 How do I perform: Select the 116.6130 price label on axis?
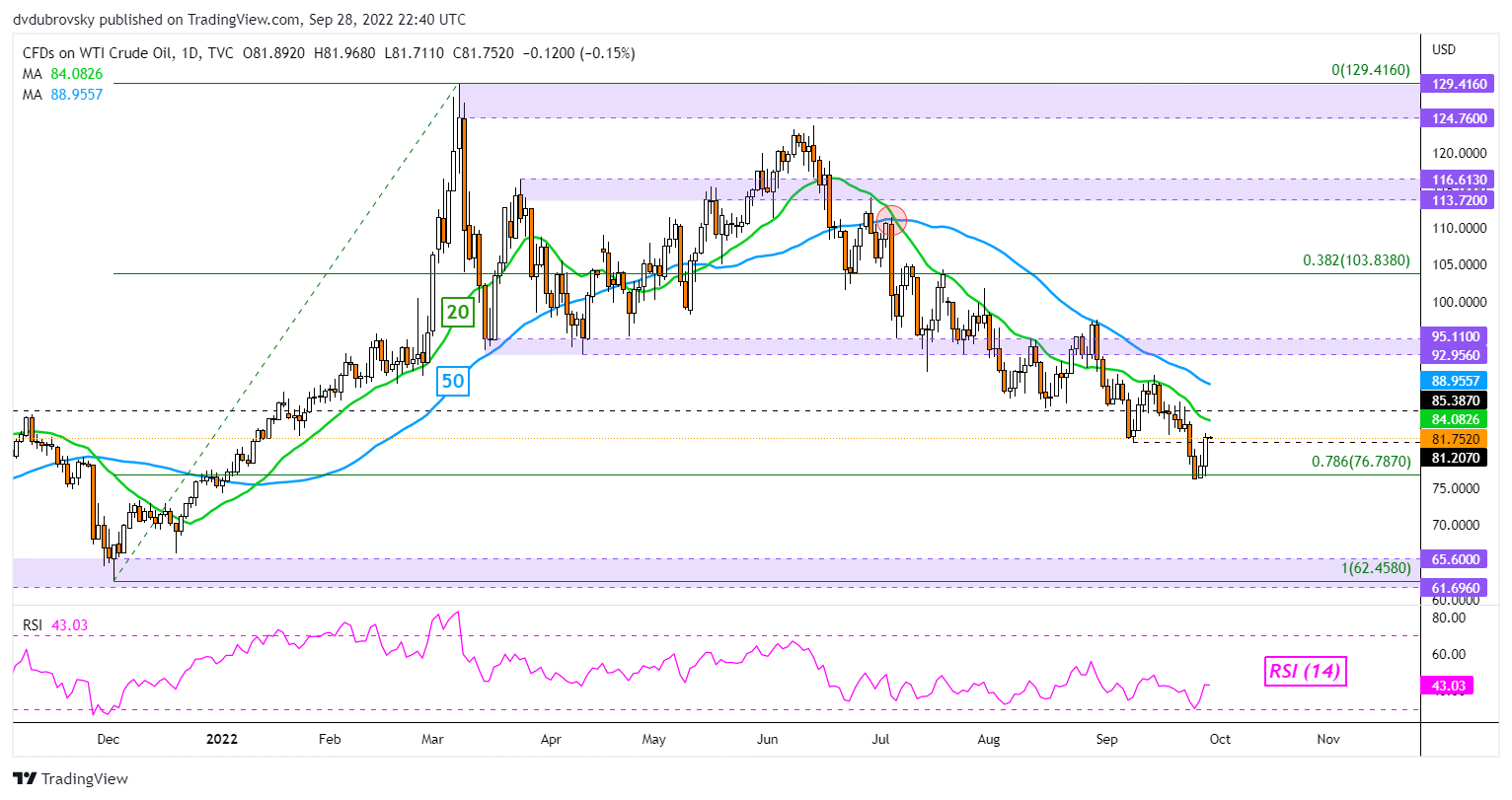coord(1457,180)
